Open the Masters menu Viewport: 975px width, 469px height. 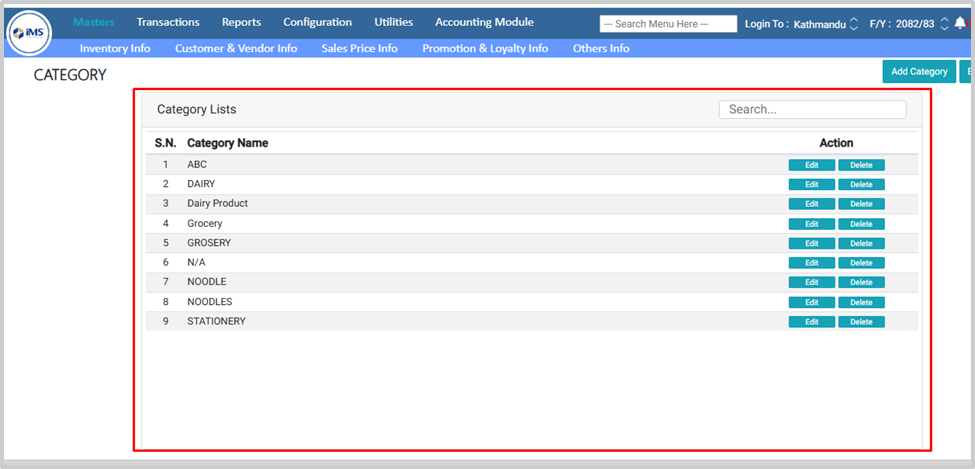coord(94,22)
